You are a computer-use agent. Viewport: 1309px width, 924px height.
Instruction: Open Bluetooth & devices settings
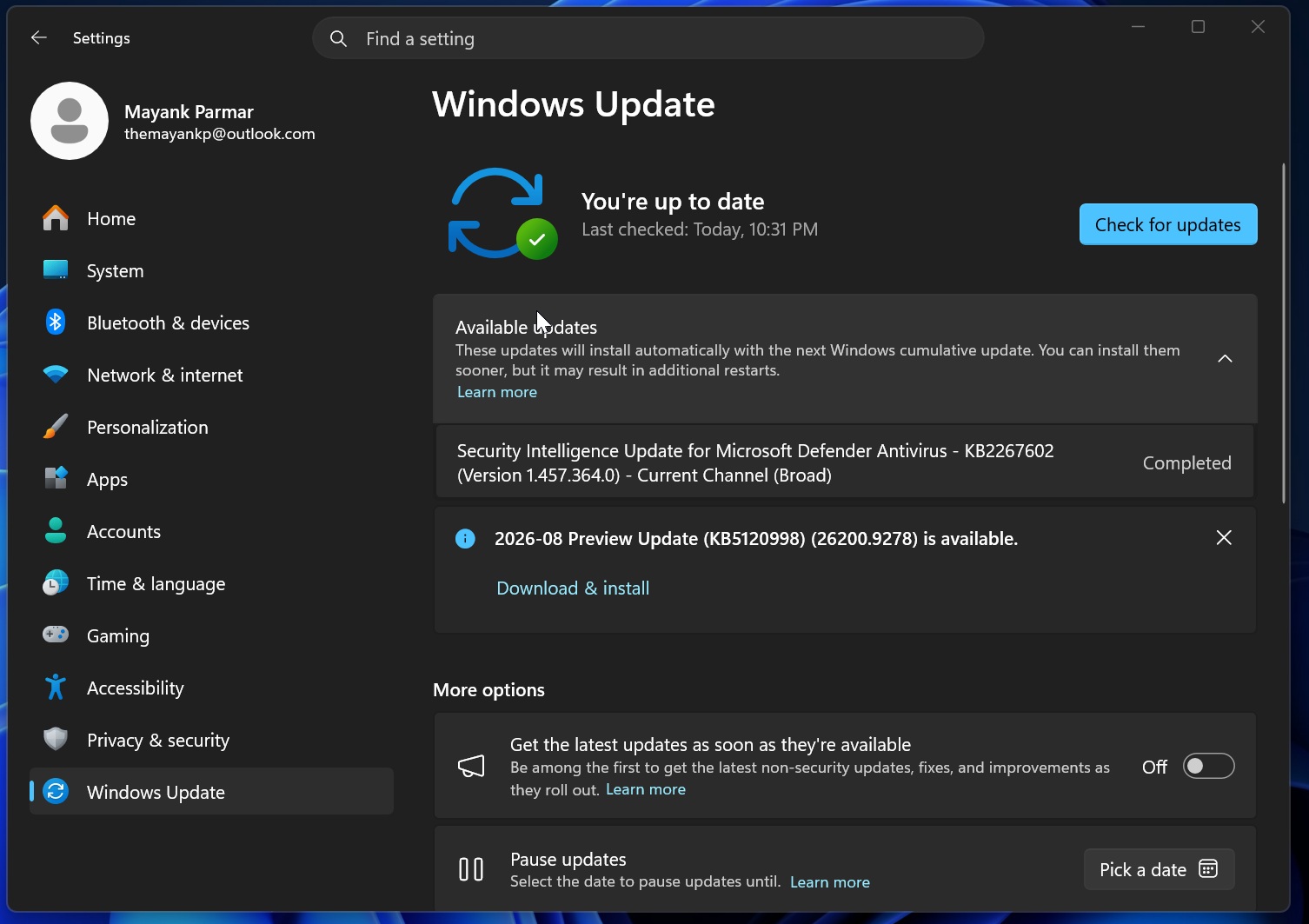tap(211, 322)
